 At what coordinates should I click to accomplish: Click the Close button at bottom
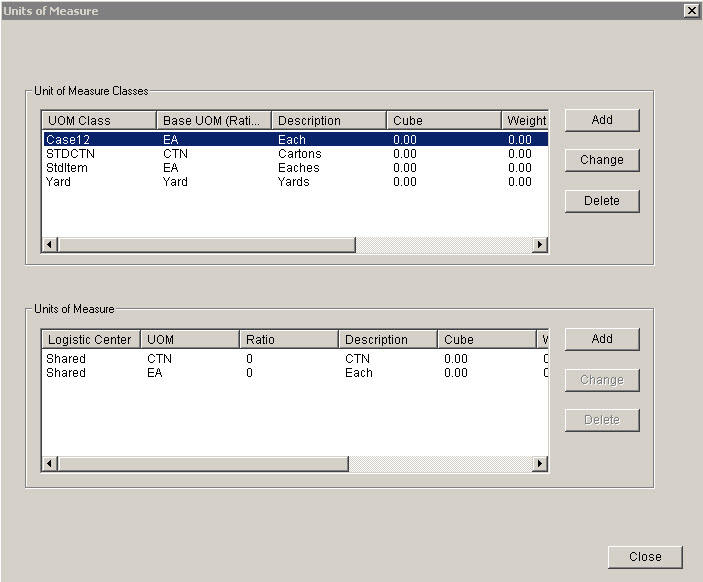pos(645,556)
